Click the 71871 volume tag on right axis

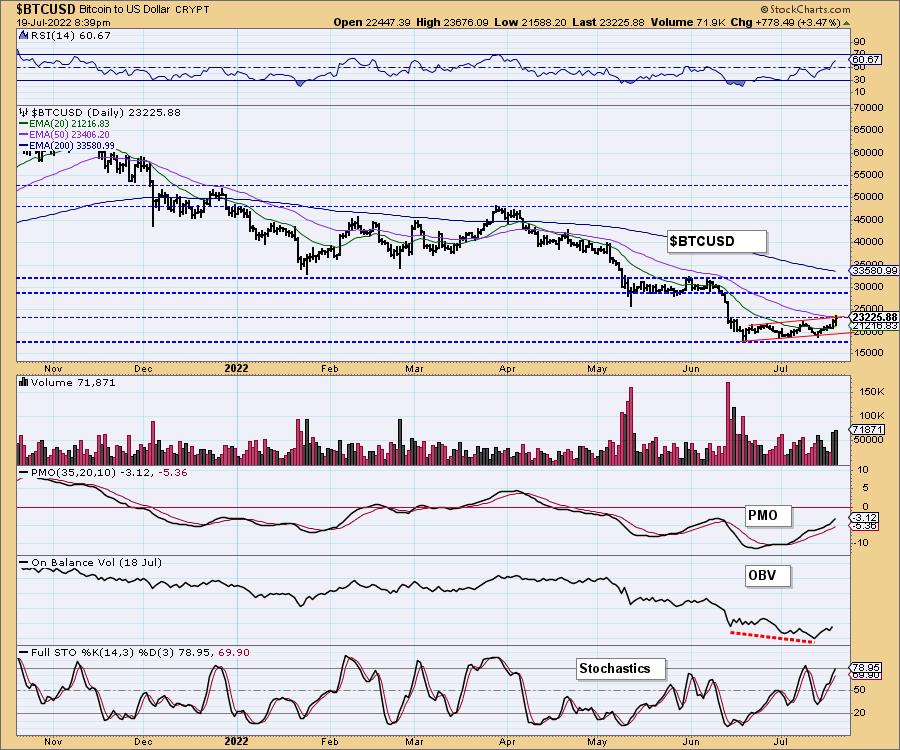click(x=867, y=429)
